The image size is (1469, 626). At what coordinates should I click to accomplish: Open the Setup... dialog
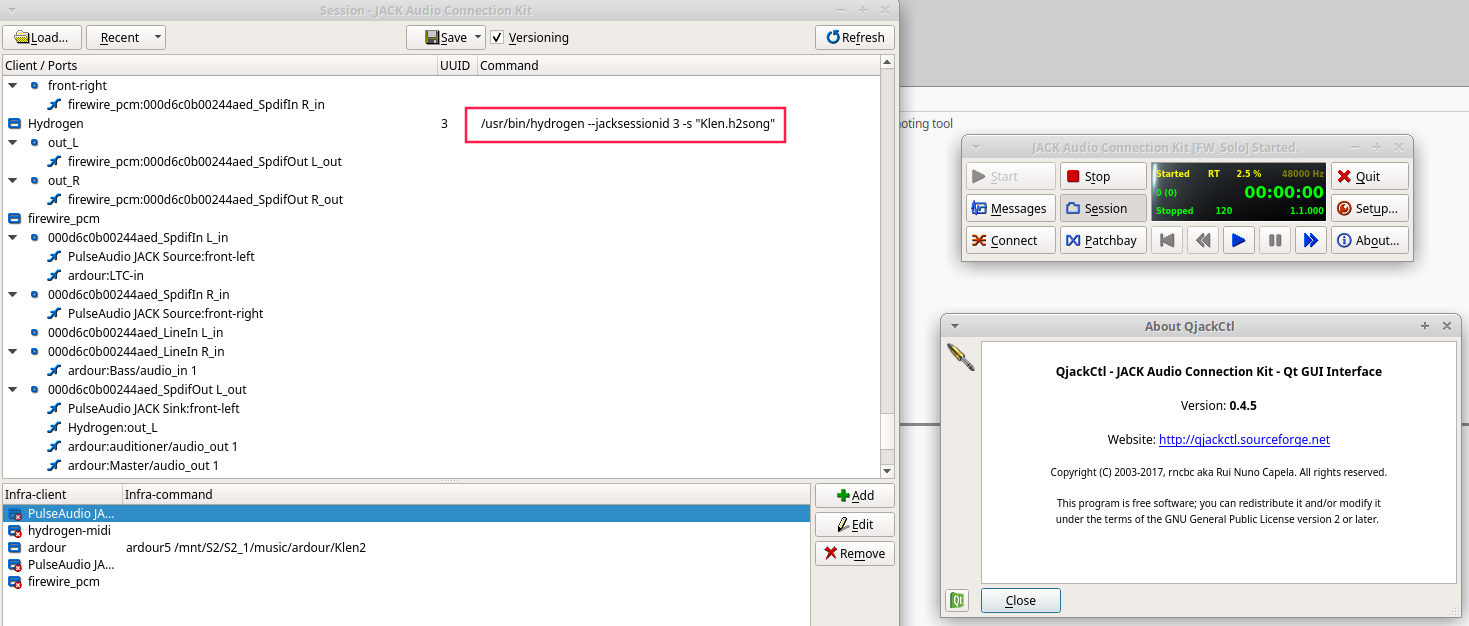coord(1370,208)
